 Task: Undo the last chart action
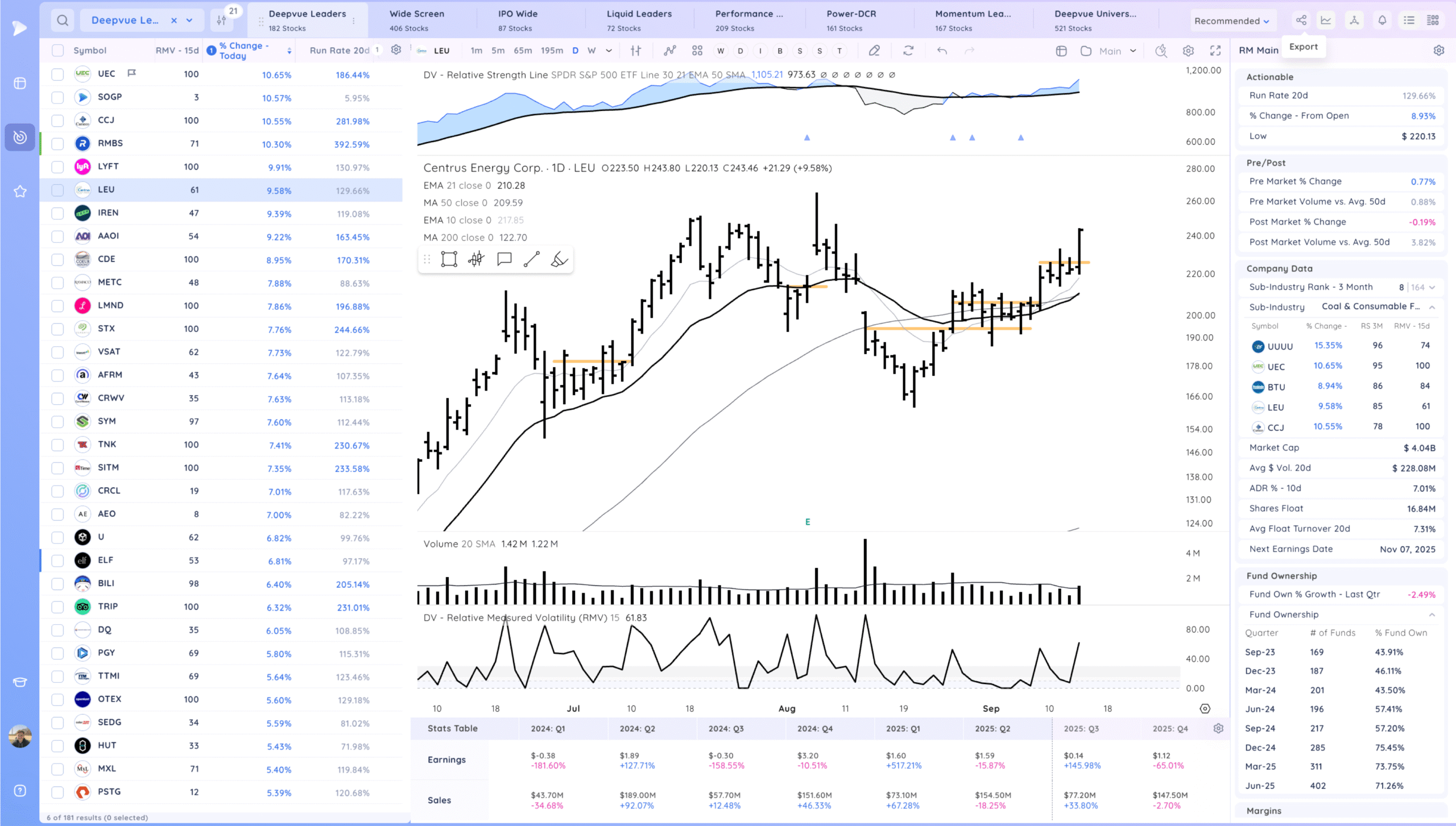942,51
